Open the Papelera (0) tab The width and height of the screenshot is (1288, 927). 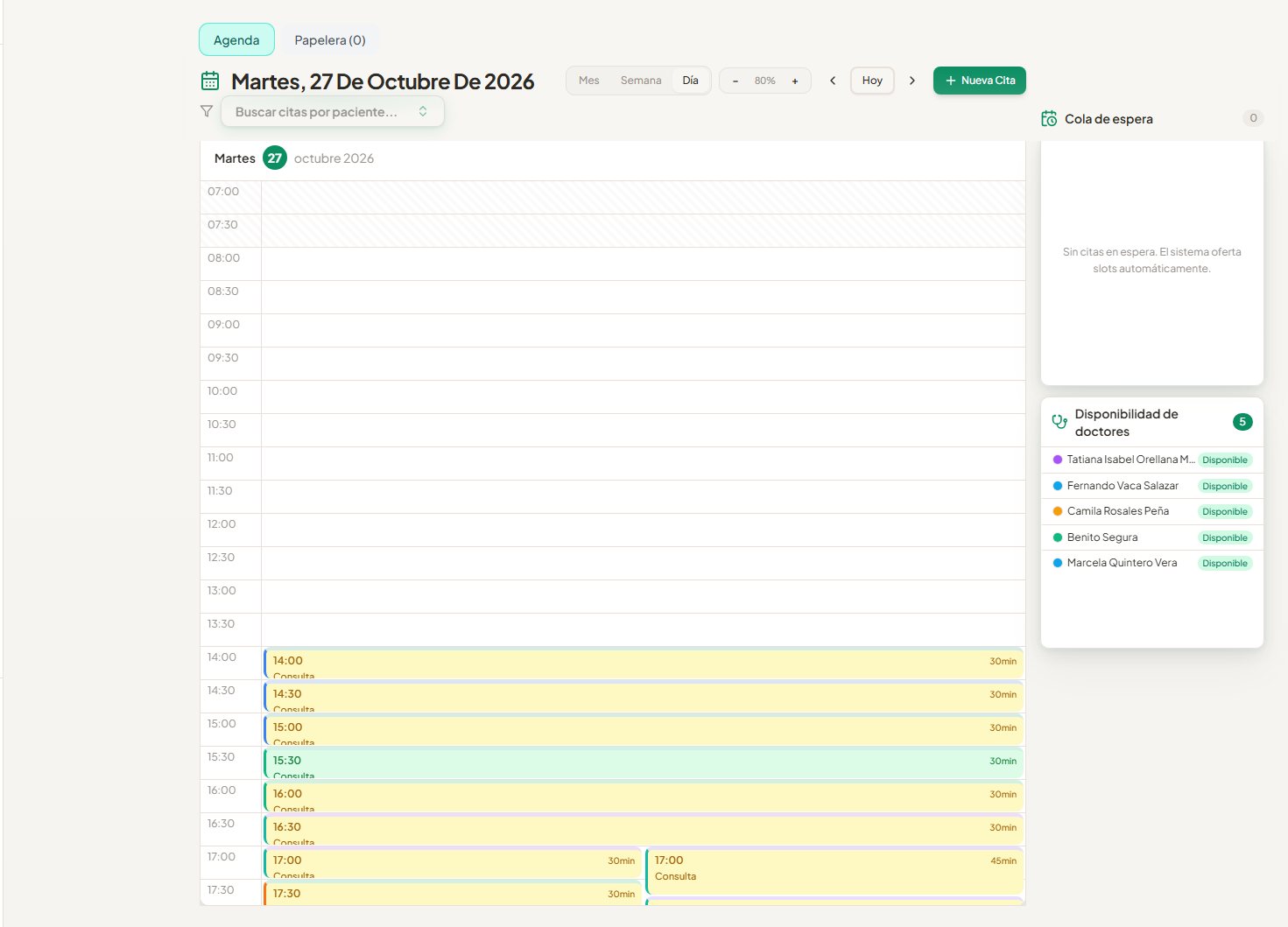click(x=330, y=39)
